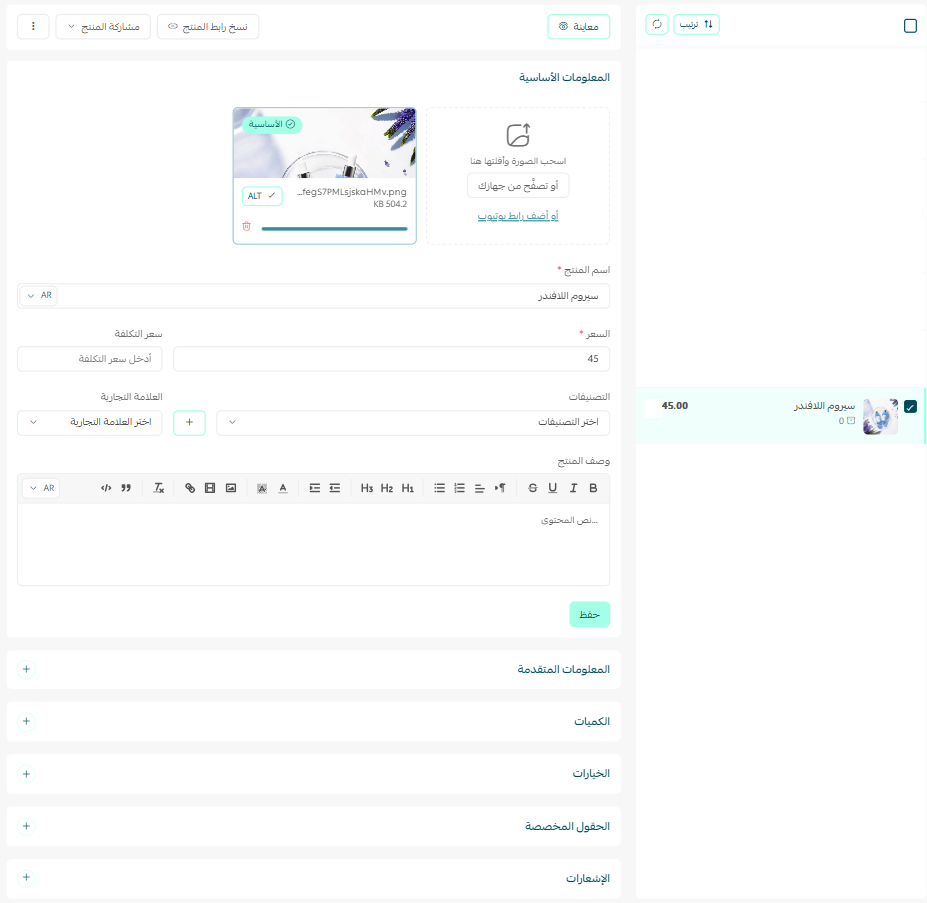Open the brand dropdown اختر العلامة التجارية
Image resolution: width=927 pixels, height=903 pixels.
tap(90, 422)
